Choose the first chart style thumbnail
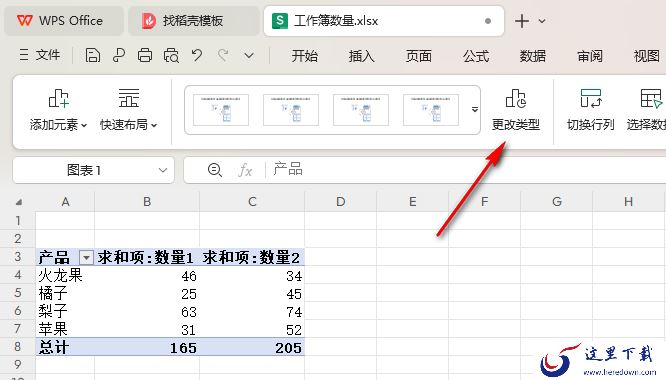 [x=221, y=110]
